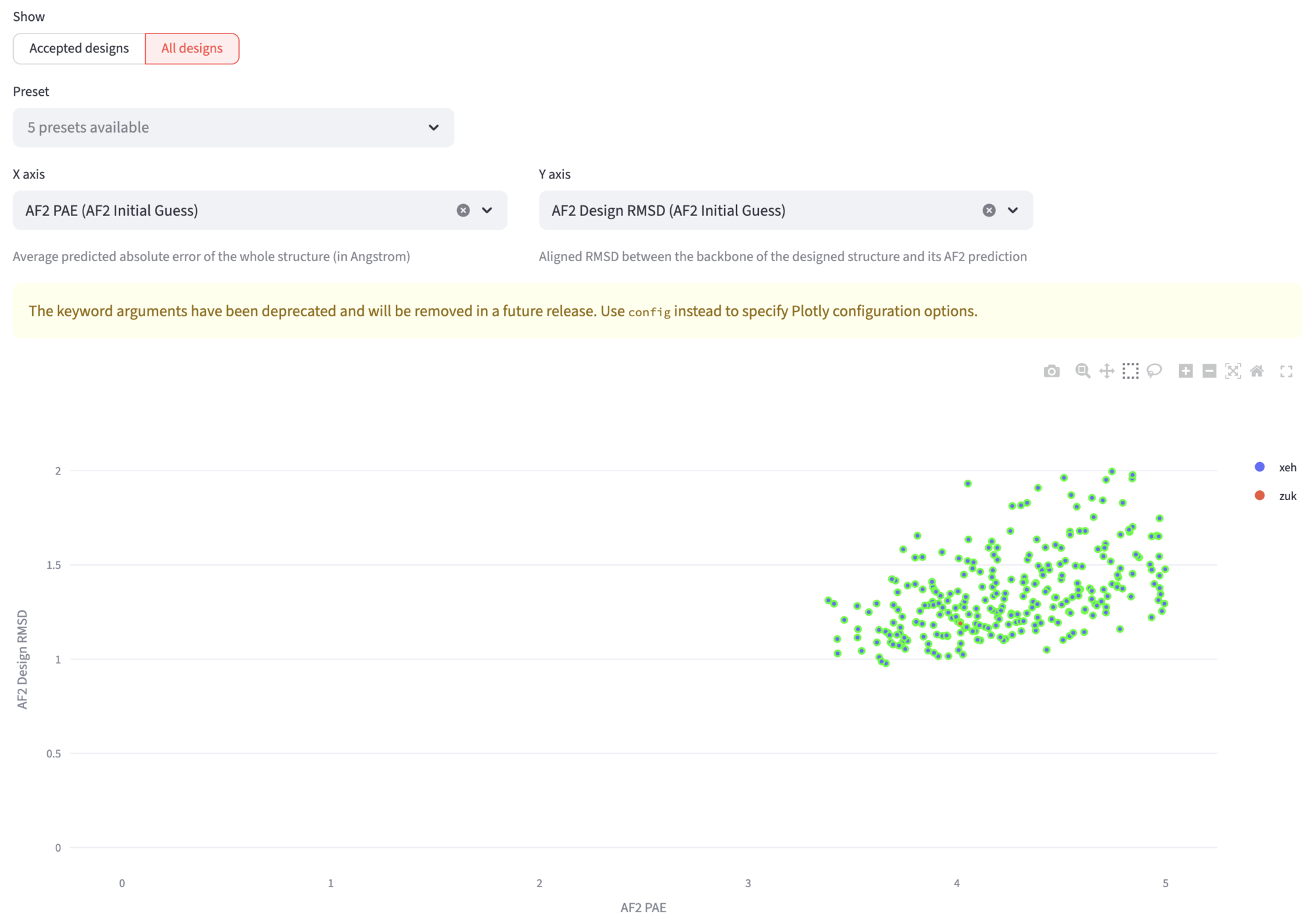
Task: Open plot in fullscreen mode
Action: tap(1286, 371)
